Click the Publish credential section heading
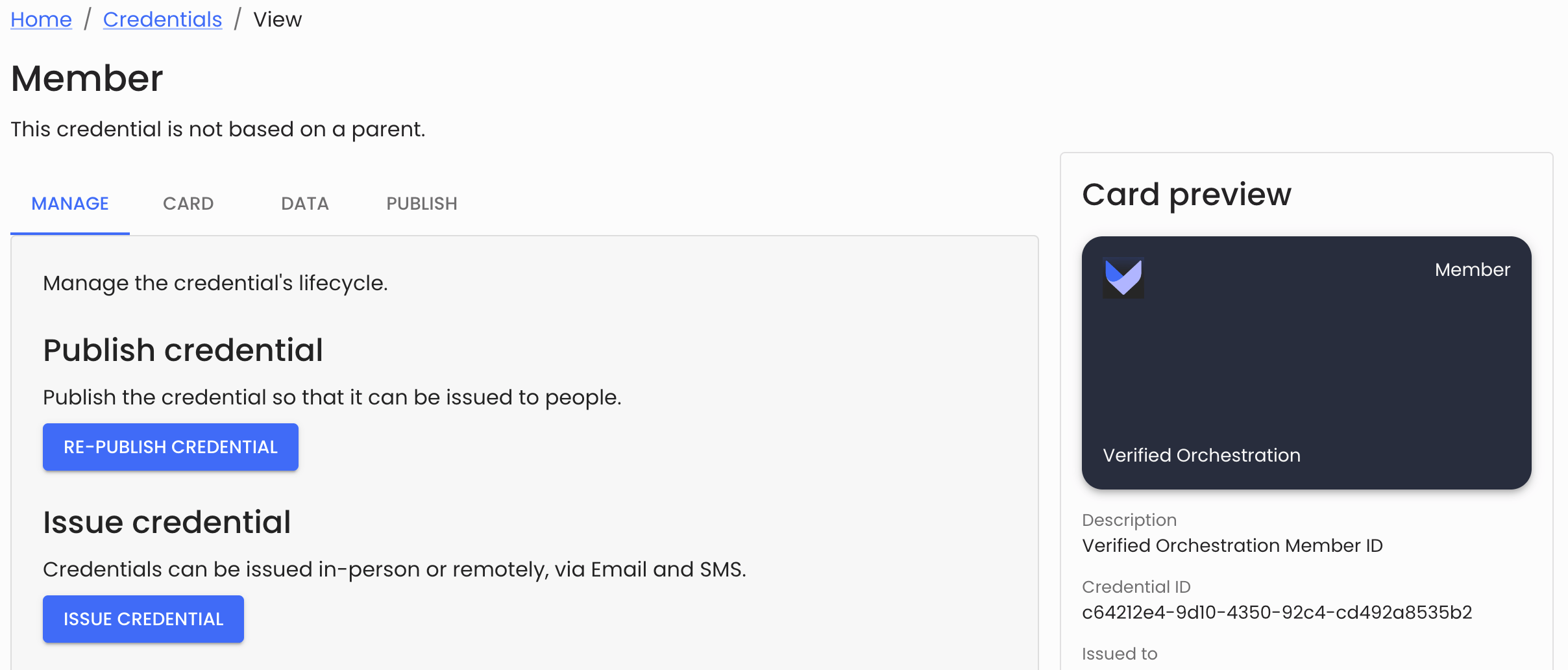Screen dimensions: 1568x670 coord(183,349)
